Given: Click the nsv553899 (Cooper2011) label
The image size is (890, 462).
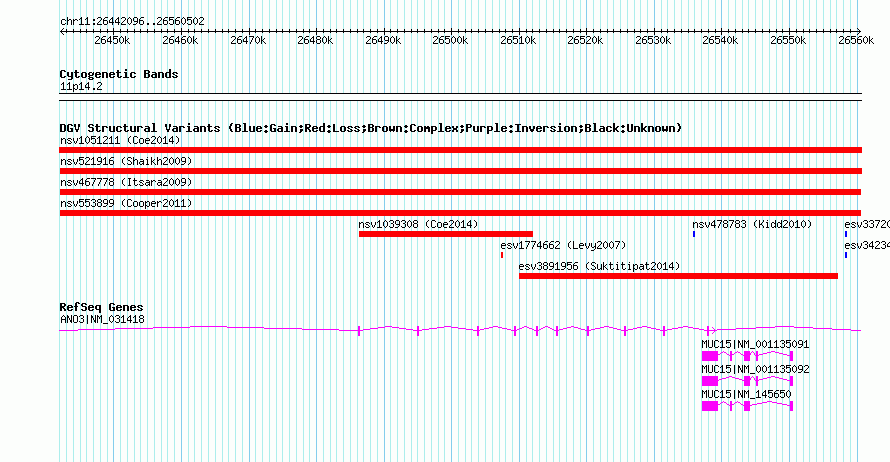Looking at the screenshot, I should 126,203.
